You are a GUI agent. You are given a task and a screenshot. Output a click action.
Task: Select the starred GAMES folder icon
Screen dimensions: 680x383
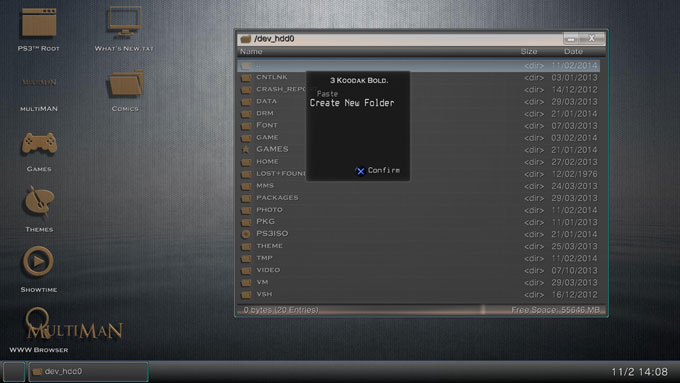click(x=246, y=150)
